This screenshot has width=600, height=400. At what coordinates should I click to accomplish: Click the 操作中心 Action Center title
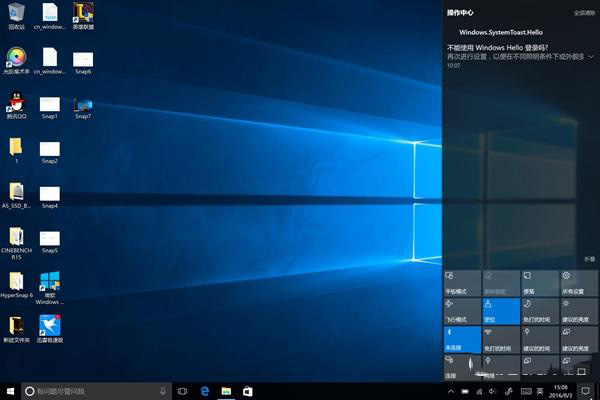[460, 13]
